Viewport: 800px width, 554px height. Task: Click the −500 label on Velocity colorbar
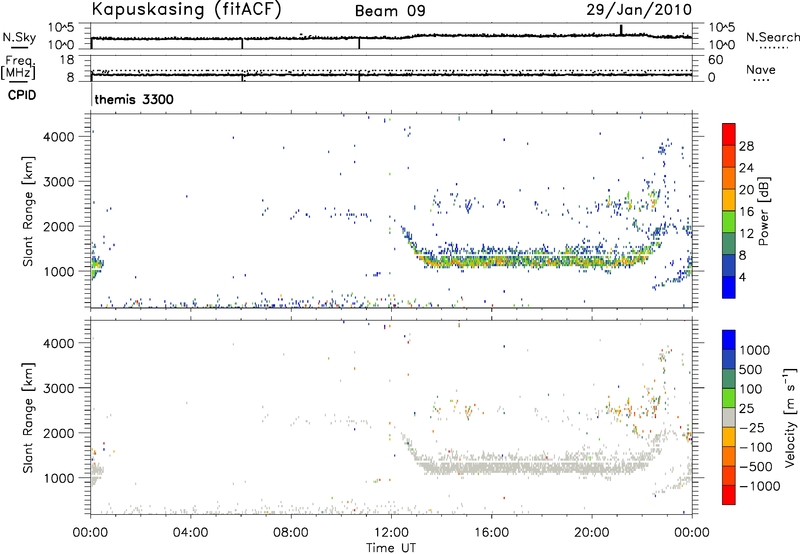click(756, 467)
